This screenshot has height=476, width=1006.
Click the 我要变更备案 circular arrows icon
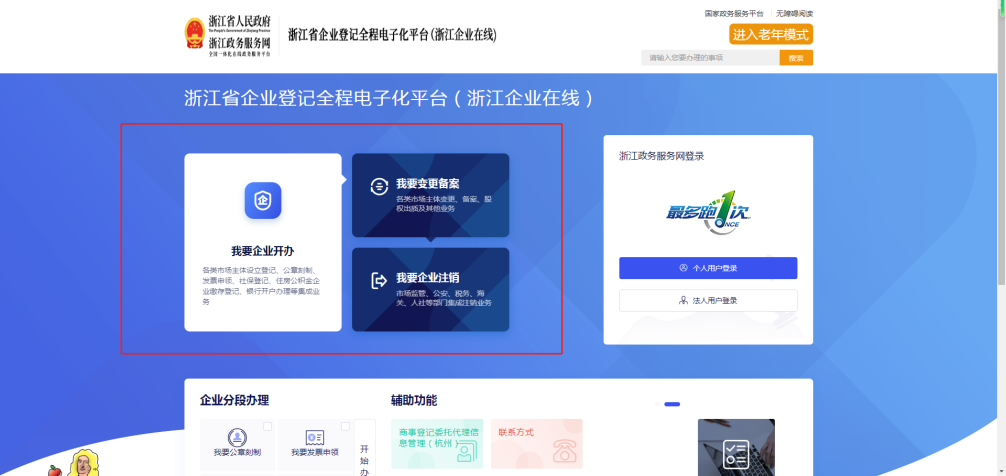coord(379,186)
